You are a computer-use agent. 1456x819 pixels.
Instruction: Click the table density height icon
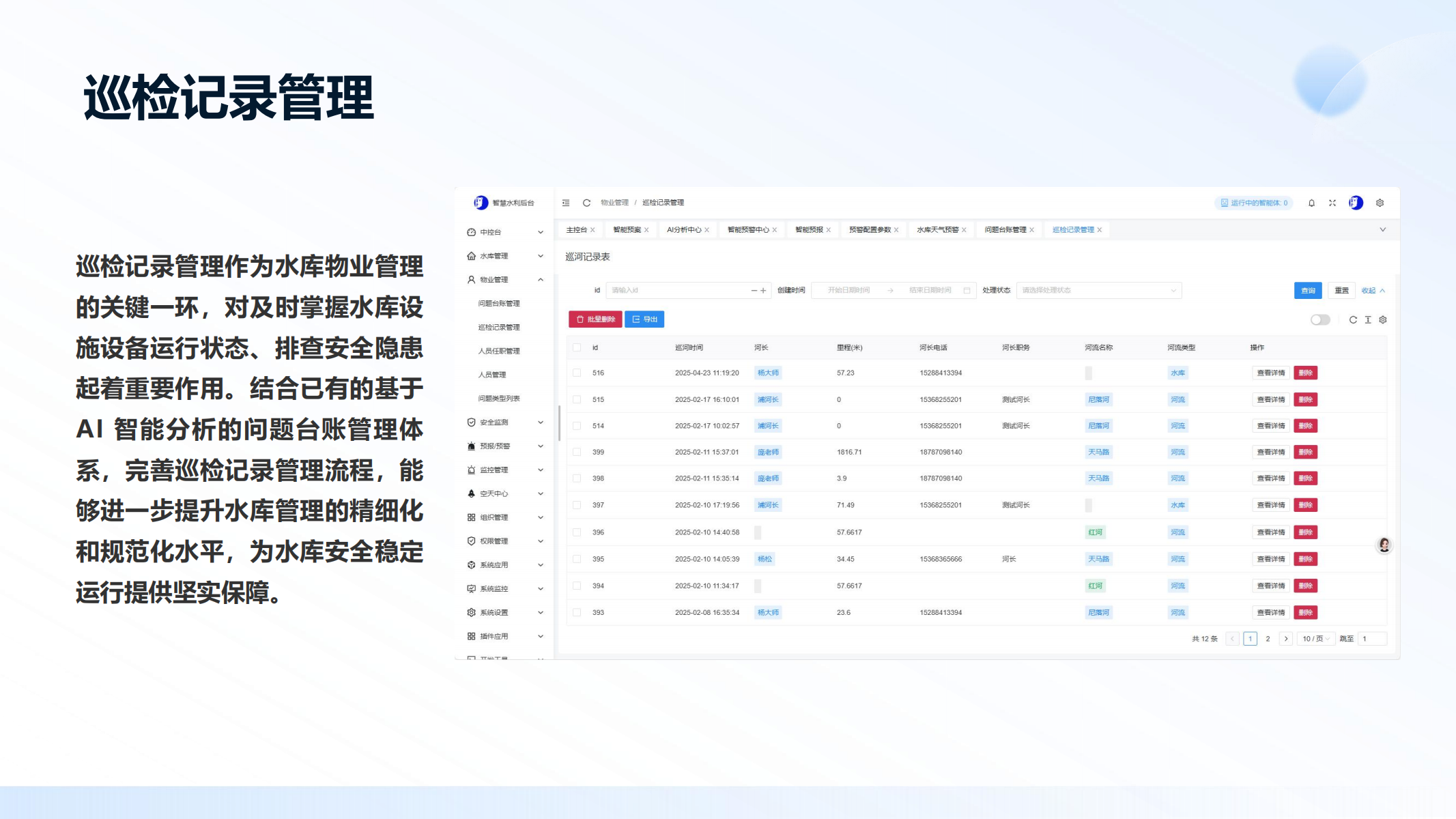1368,319
